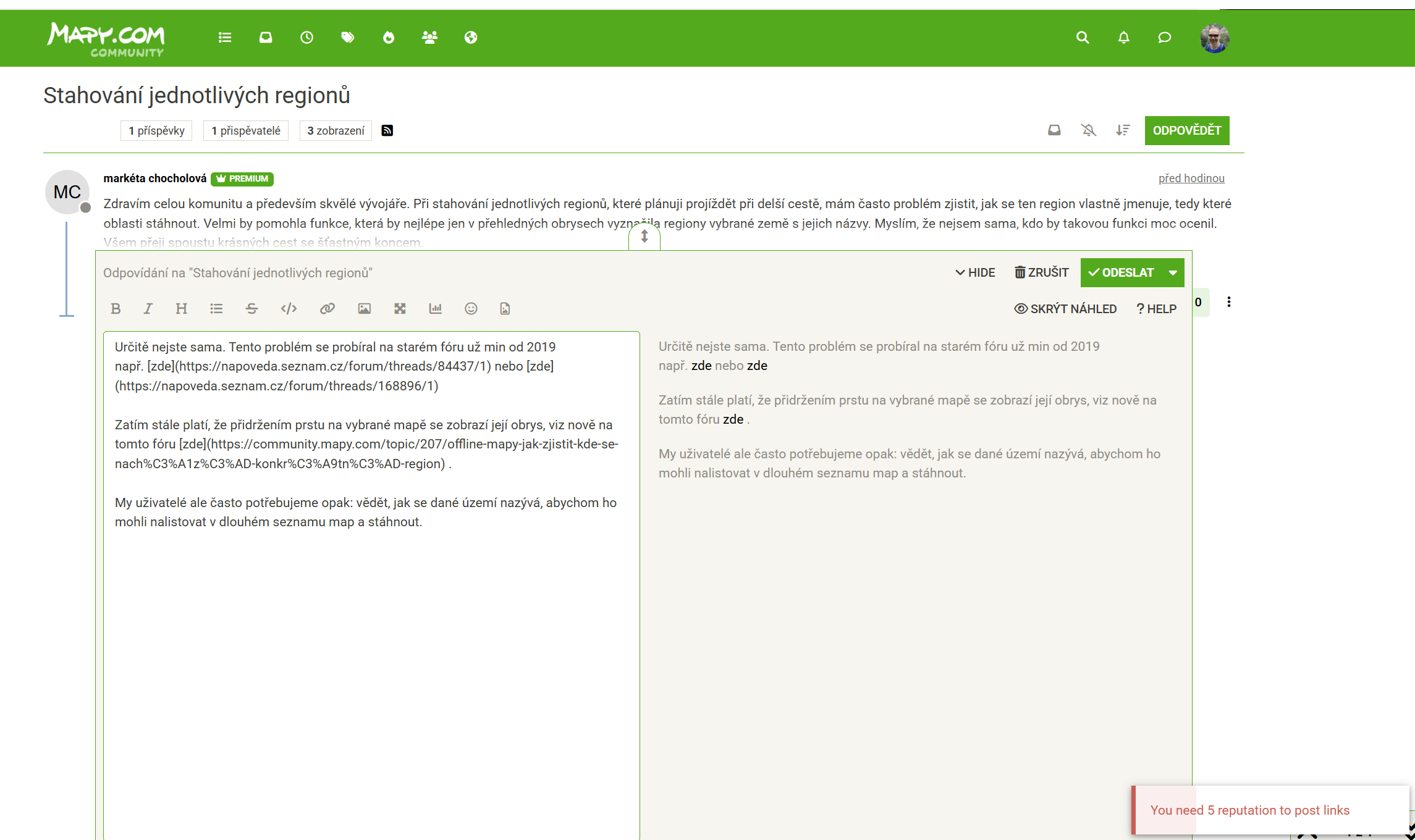
Task: Insert a code block in composer
Action: click(289, 309)
